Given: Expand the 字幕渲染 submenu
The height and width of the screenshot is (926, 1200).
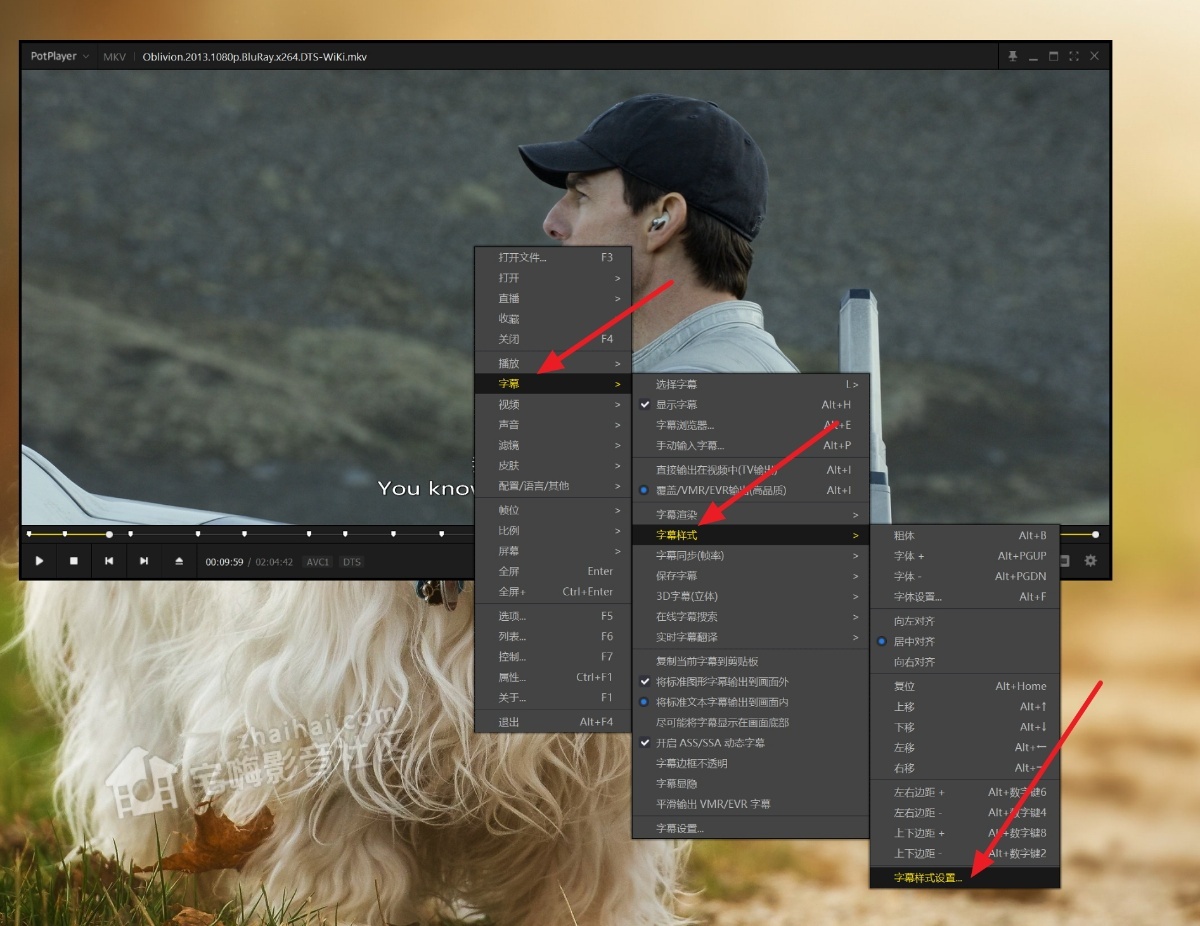Looking at the screenshot, I should [751, 515].
